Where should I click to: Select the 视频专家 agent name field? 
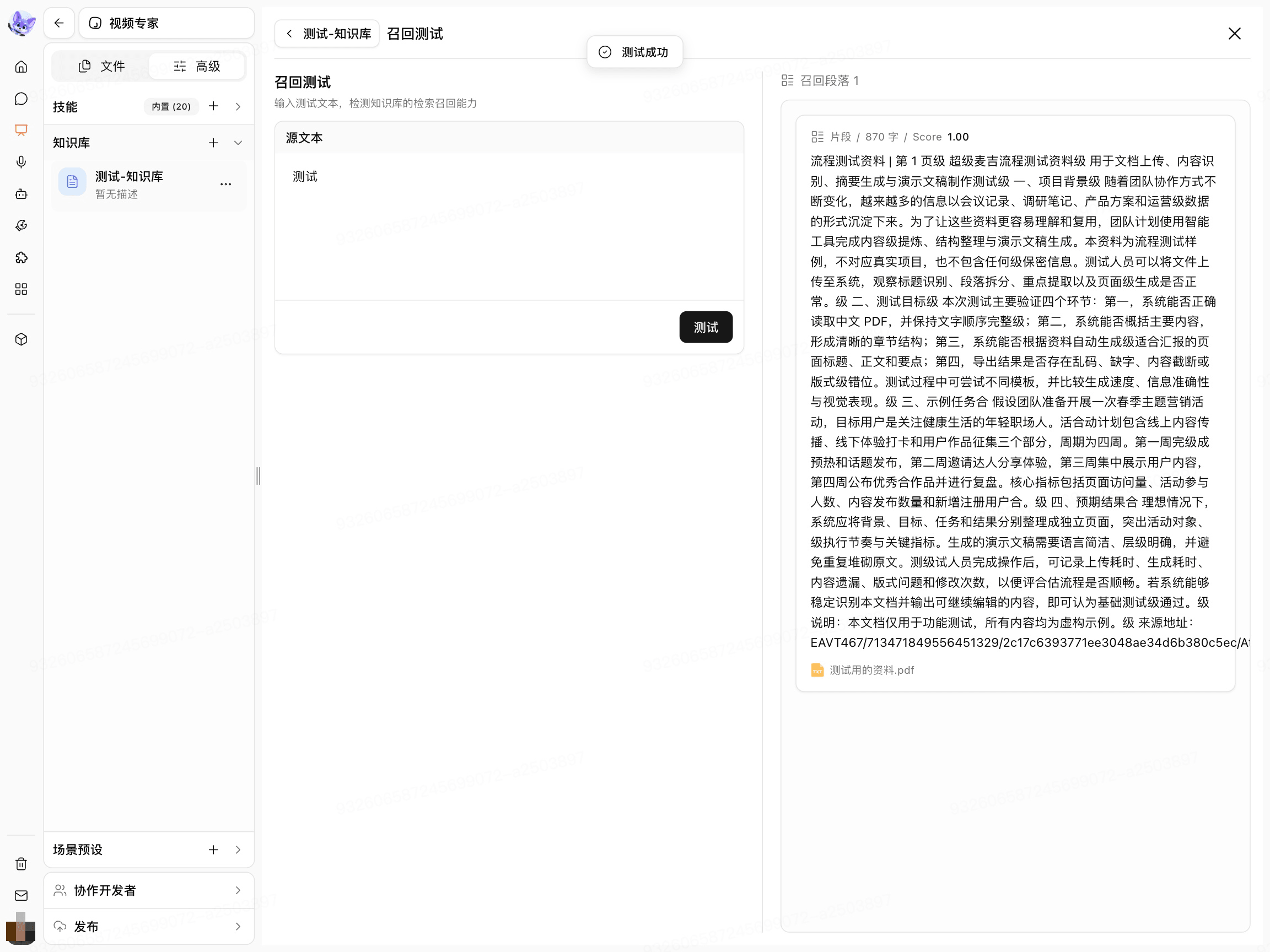pos(166,23)
